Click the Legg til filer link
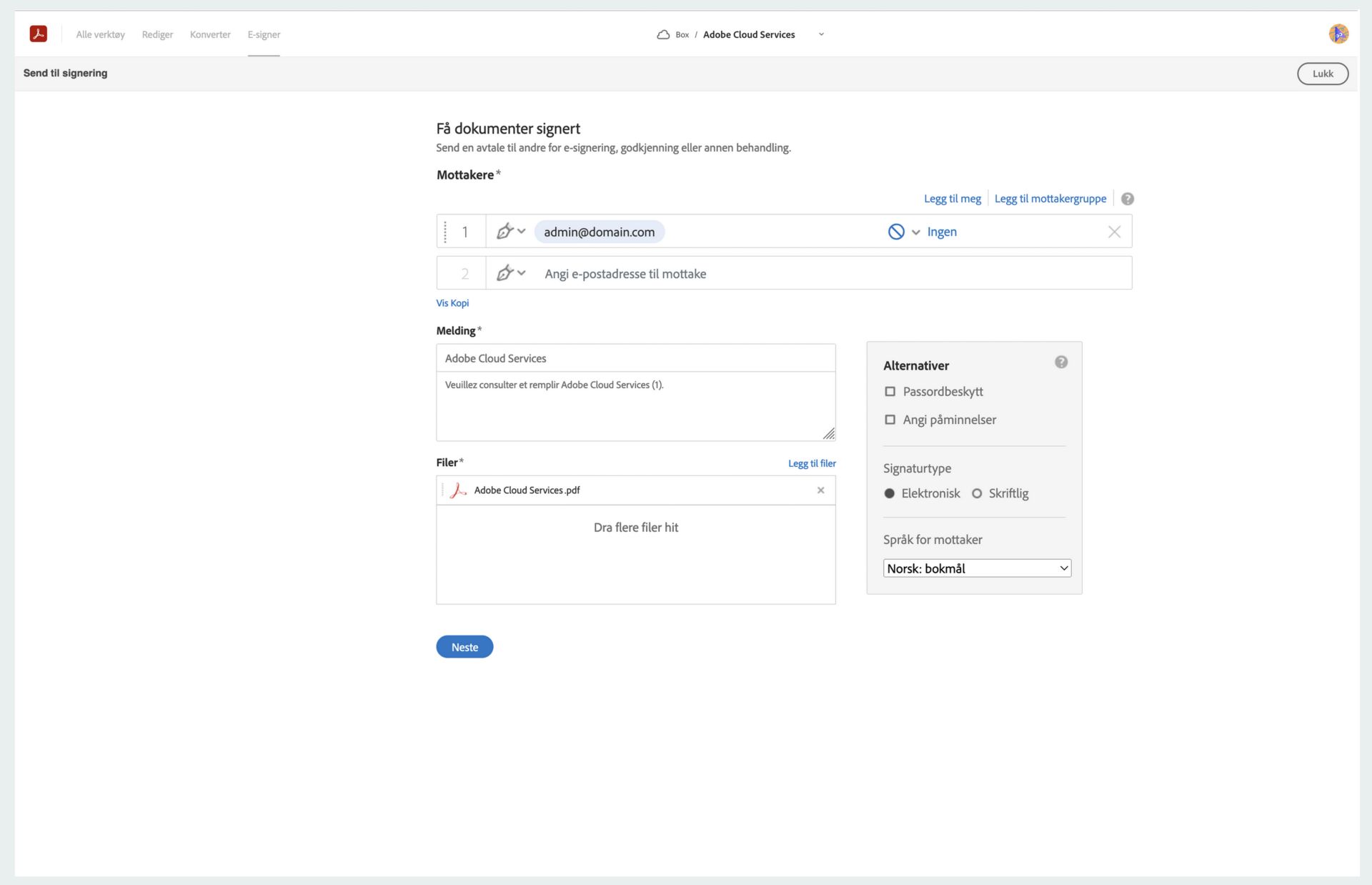This screenshot has width=1372, height=885. tap(812, 463)
